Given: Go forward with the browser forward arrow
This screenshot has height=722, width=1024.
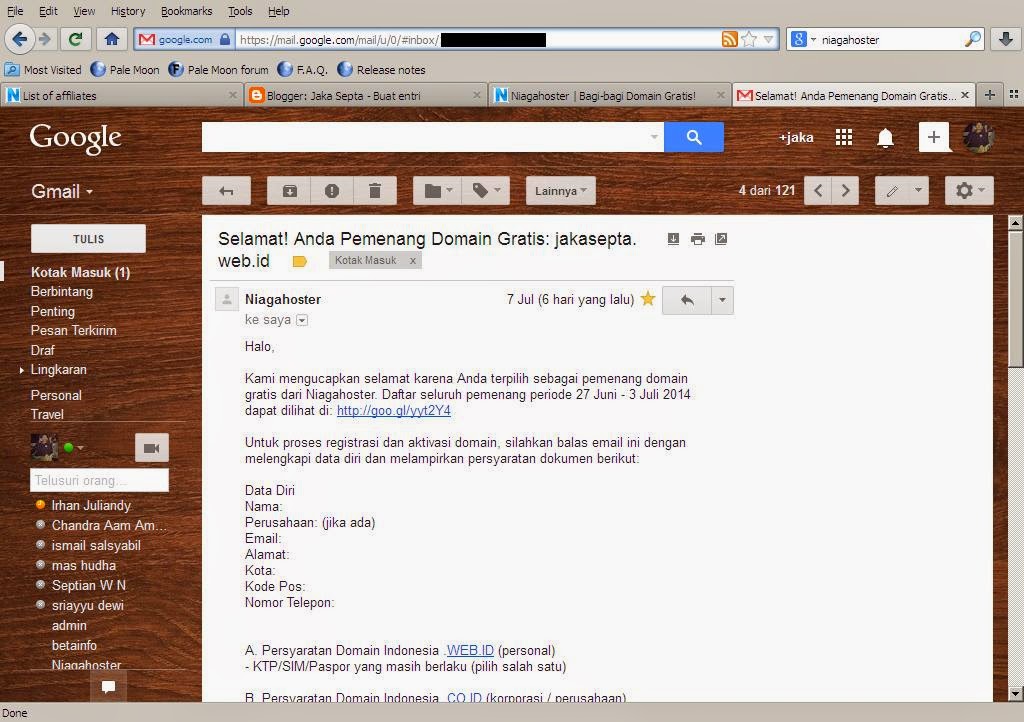Looking at the screenshot, I should 45,40.
